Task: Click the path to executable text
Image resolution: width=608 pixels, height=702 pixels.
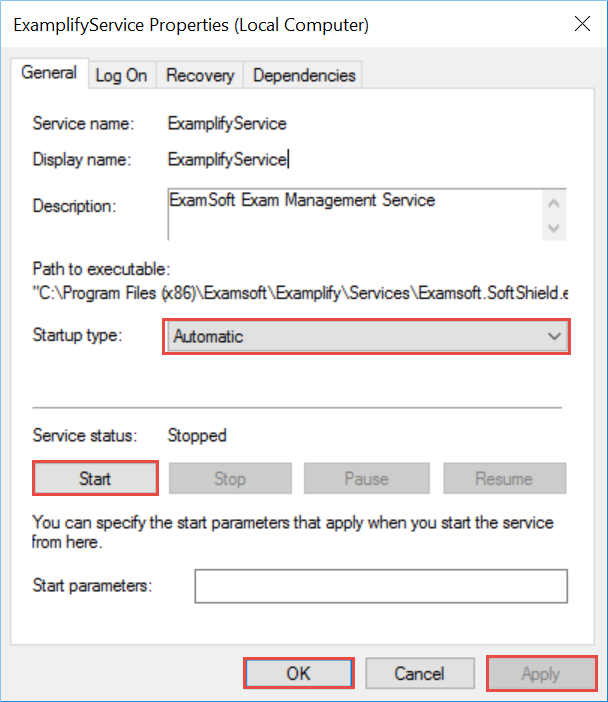Action: (301, 294)
